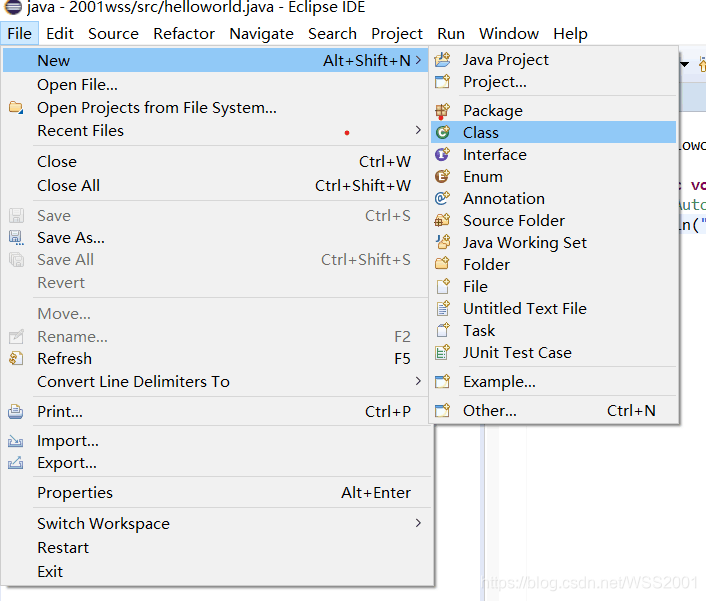
Task: Click the Refresh icon in File menu
Action: tap(16, 358)
